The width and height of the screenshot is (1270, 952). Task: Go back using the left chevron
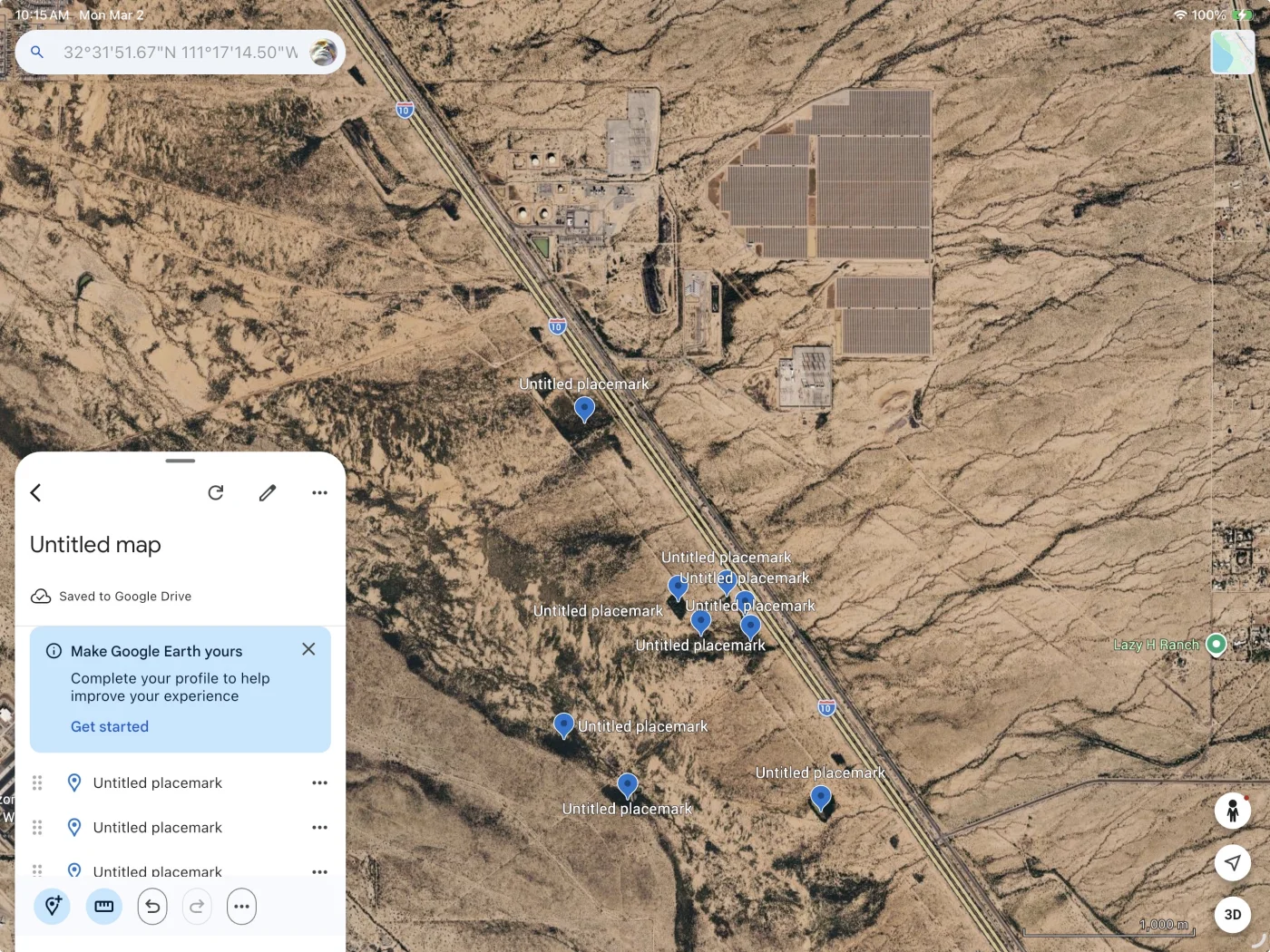pos(36,492)
